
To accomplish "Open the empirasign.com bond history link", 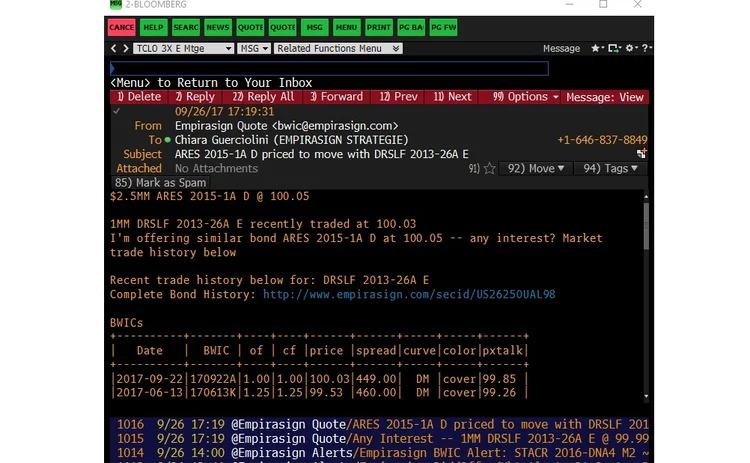I will coord(409,294).
